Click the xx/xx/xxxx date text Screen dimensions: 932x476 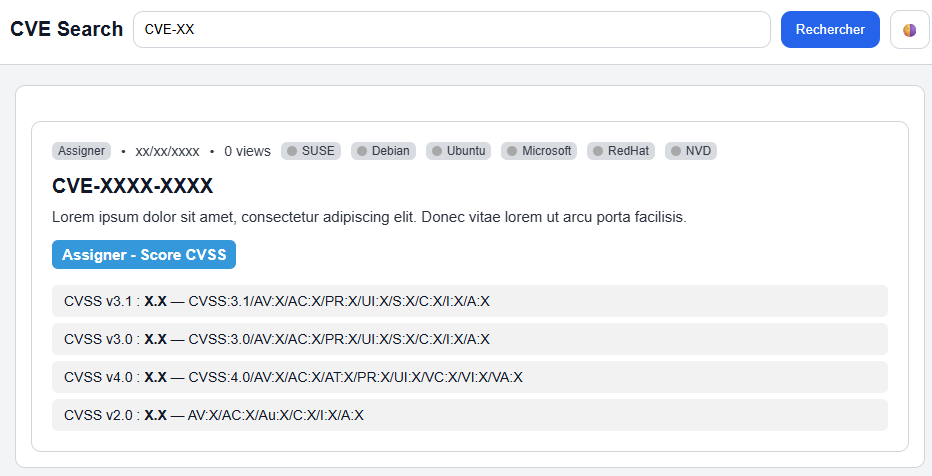168,152
